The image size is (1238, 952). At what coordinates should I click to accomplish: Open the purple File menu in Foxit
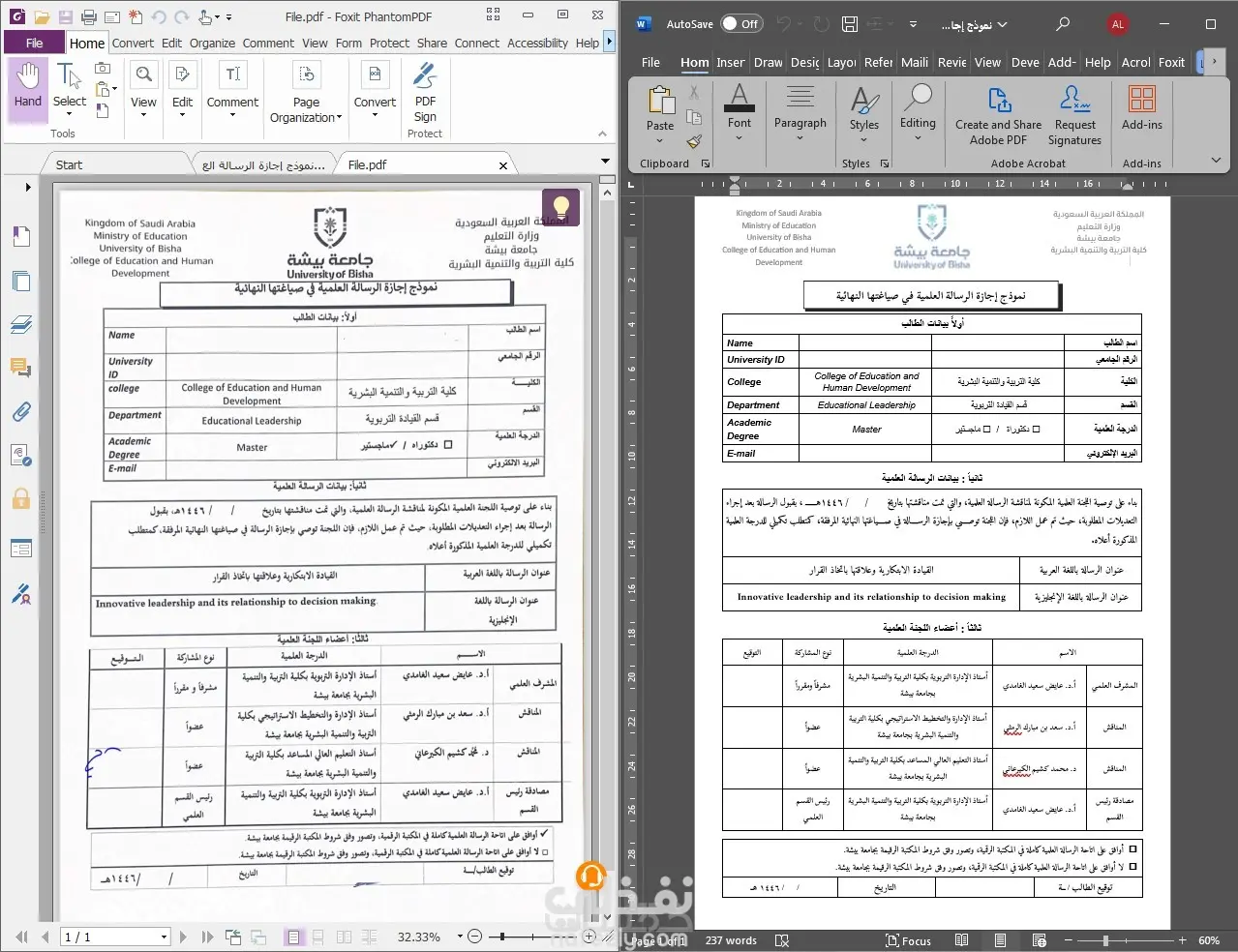coord(34,43)
